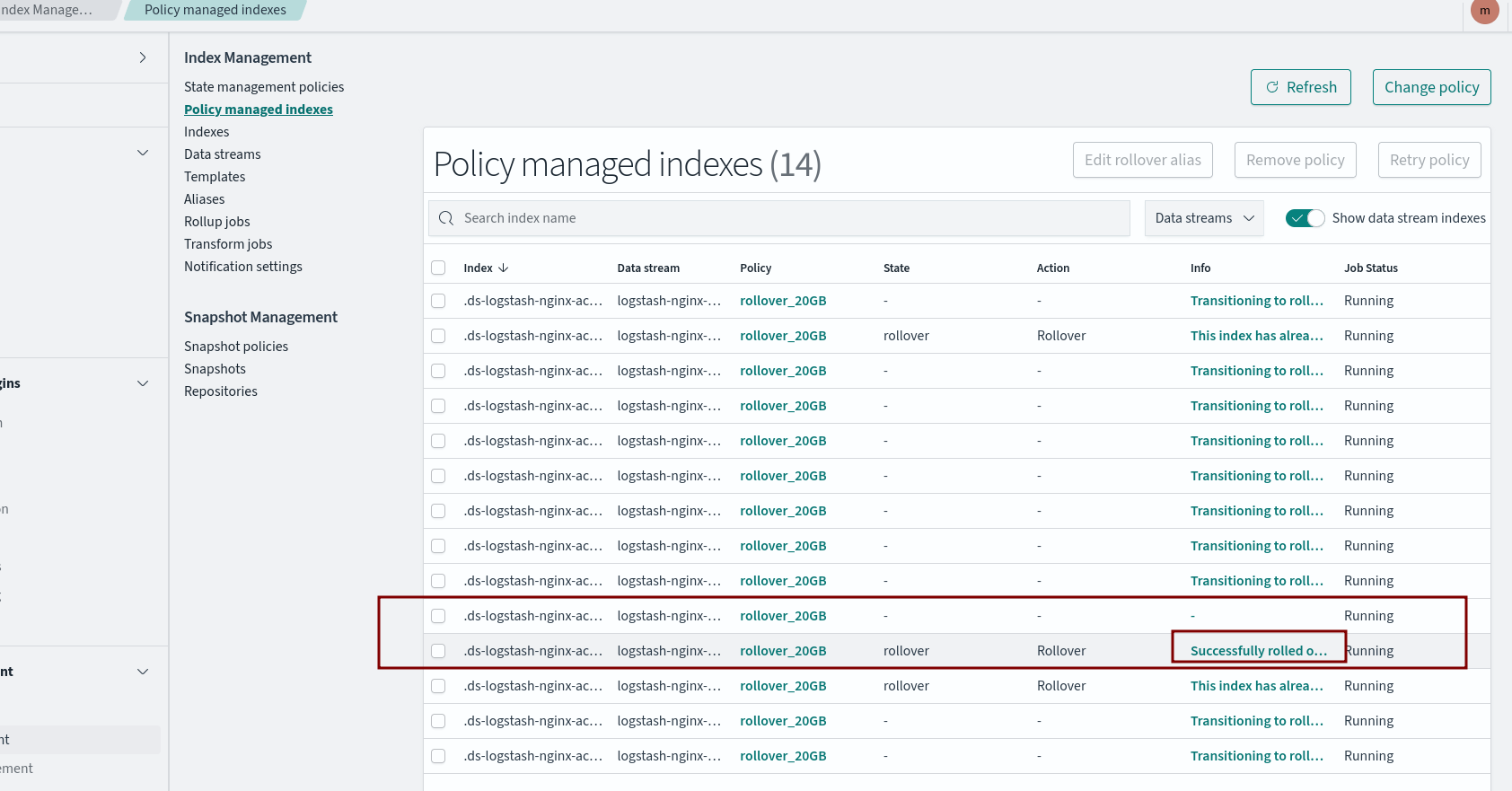Sort by the Index column arrow
Viewport: 1512px width, 791px height.
coord(504,268)
